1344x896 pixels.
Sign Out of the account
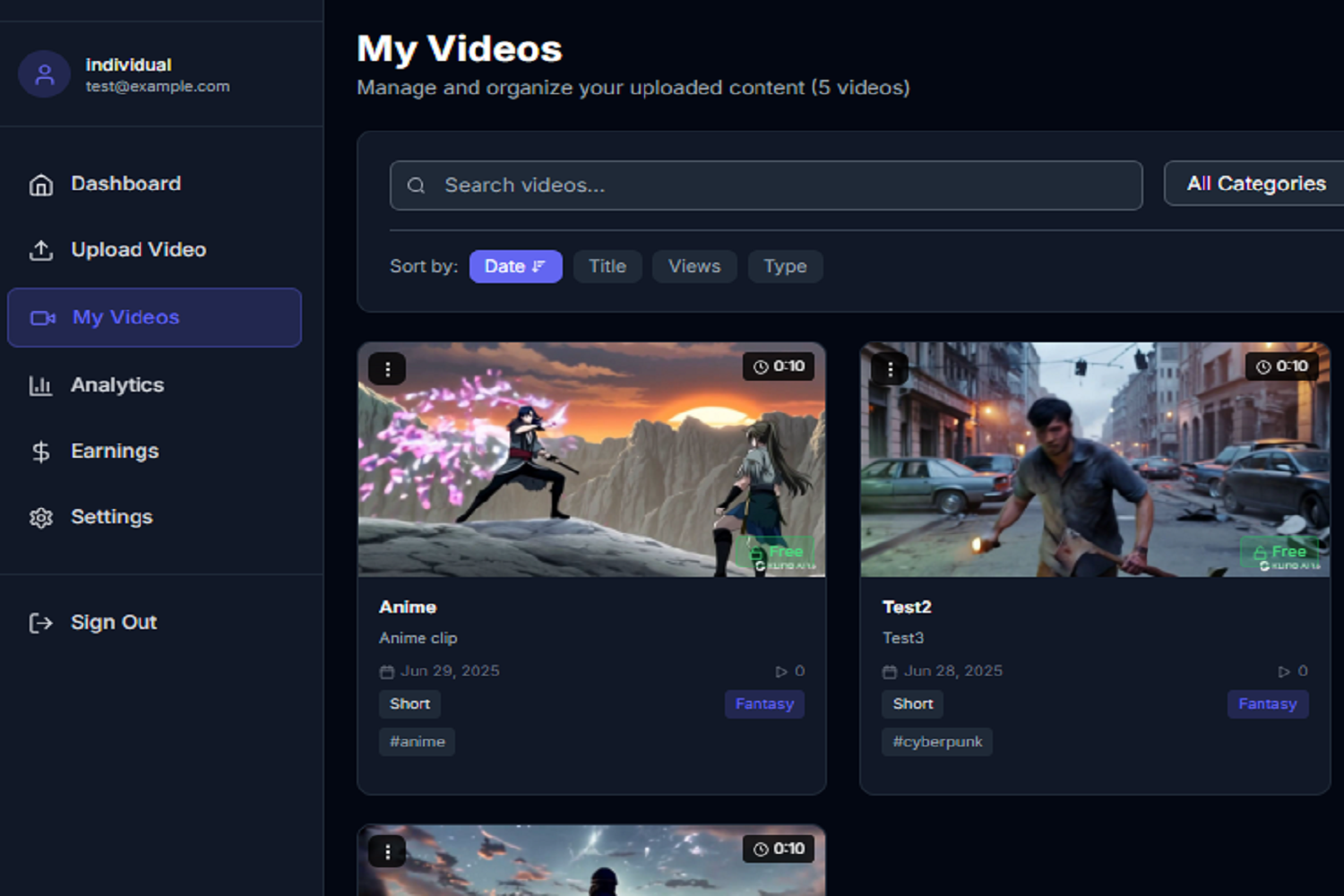pyautogui.click(x=154, y=623)
